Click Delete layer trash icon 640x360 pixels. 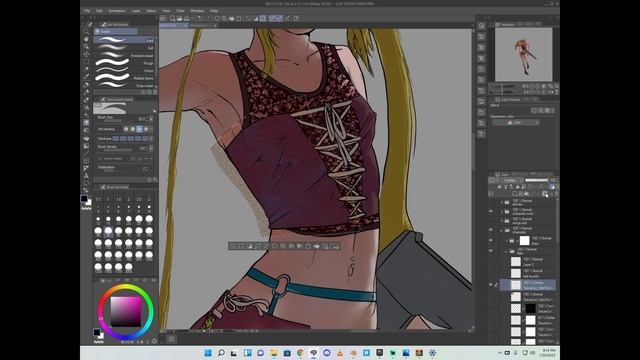556,194
